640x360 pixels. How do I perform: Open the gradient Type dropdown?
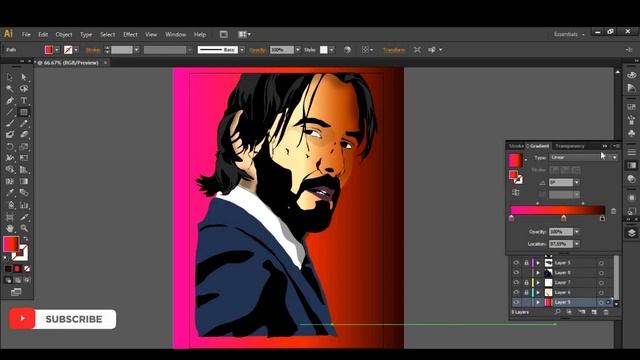coord(583,157)
